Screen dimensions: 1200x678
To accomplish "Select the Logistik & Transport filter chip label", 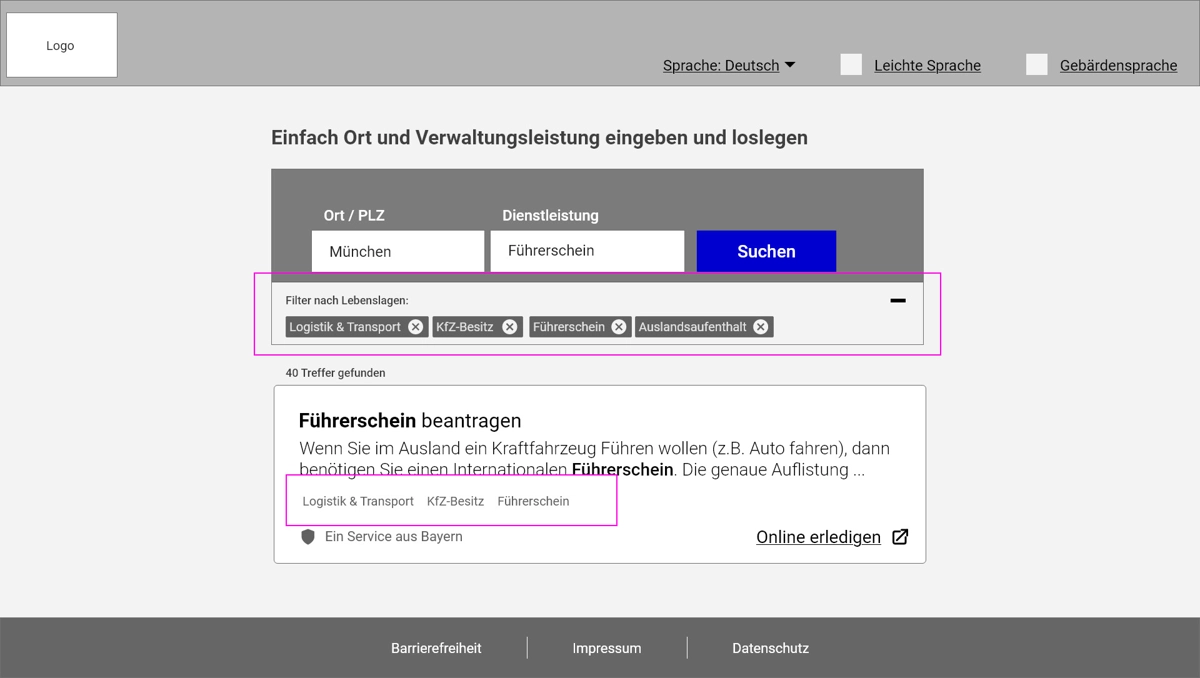I will pos(345,327).
